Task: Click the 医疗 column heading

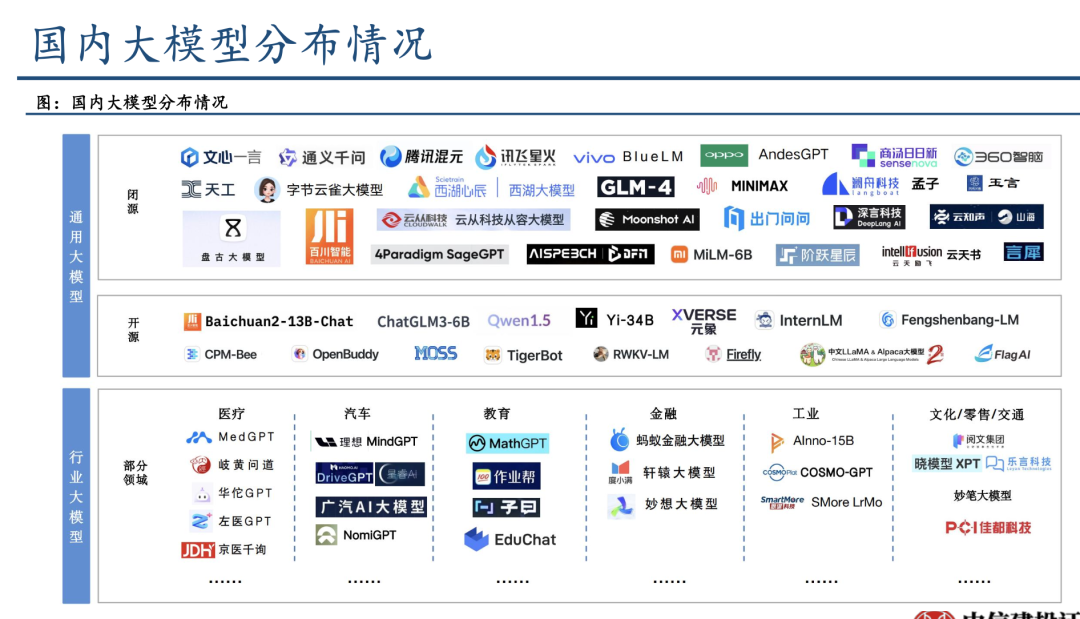Action: coord(231,413)
